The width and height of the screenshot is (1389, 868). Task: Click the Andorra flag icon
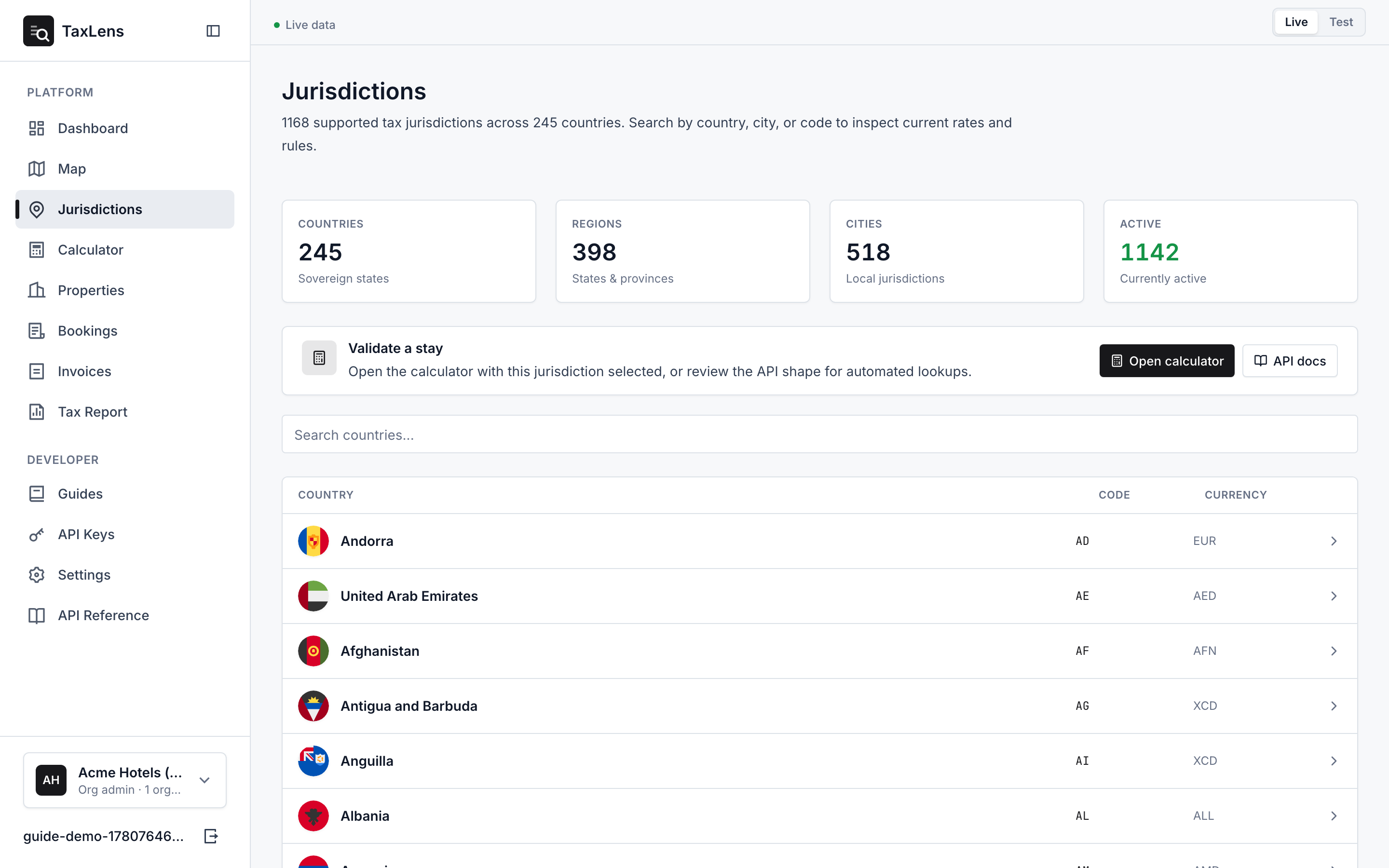pyautogui.click(x=313, y=541)
